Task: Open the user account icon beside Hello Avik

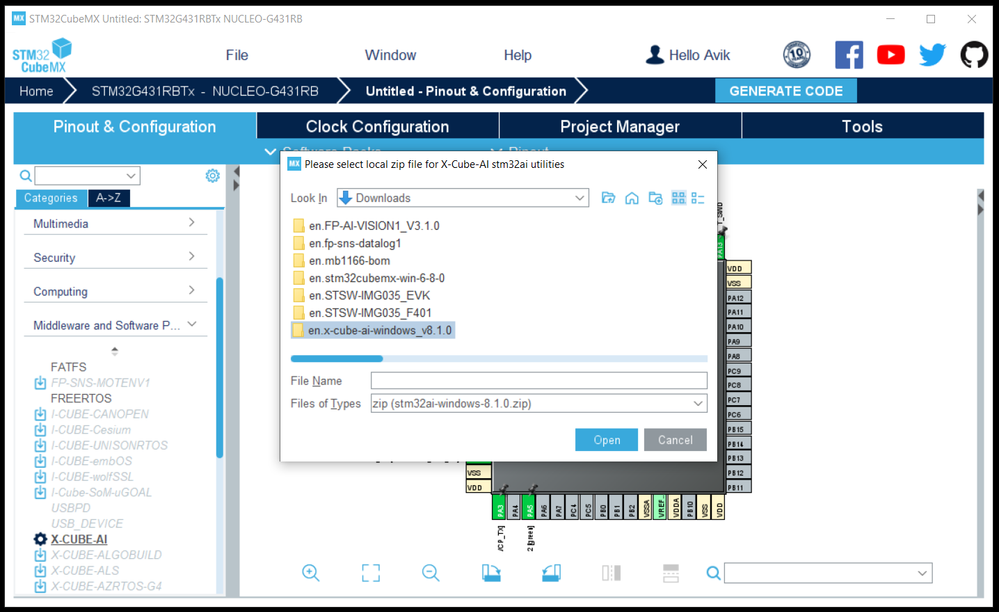Action: (x=654, y=55)
